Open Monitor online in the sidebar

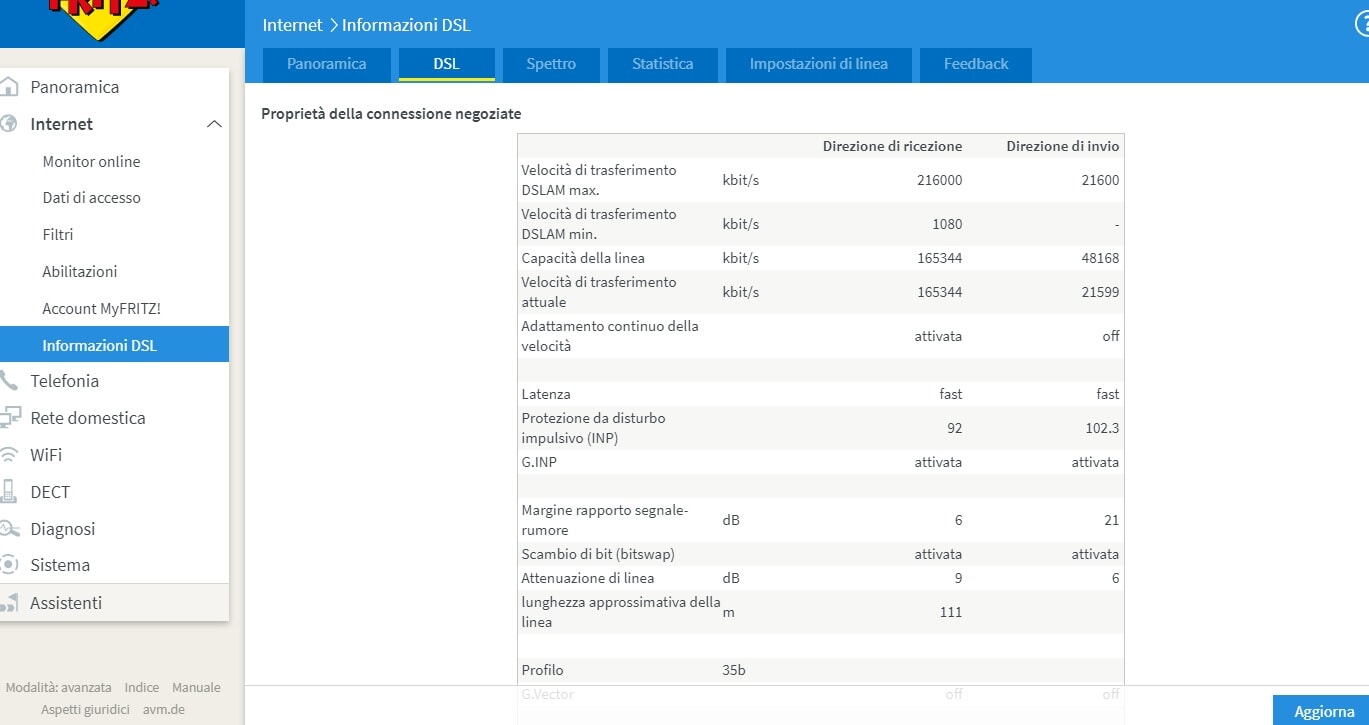point(91,161)
